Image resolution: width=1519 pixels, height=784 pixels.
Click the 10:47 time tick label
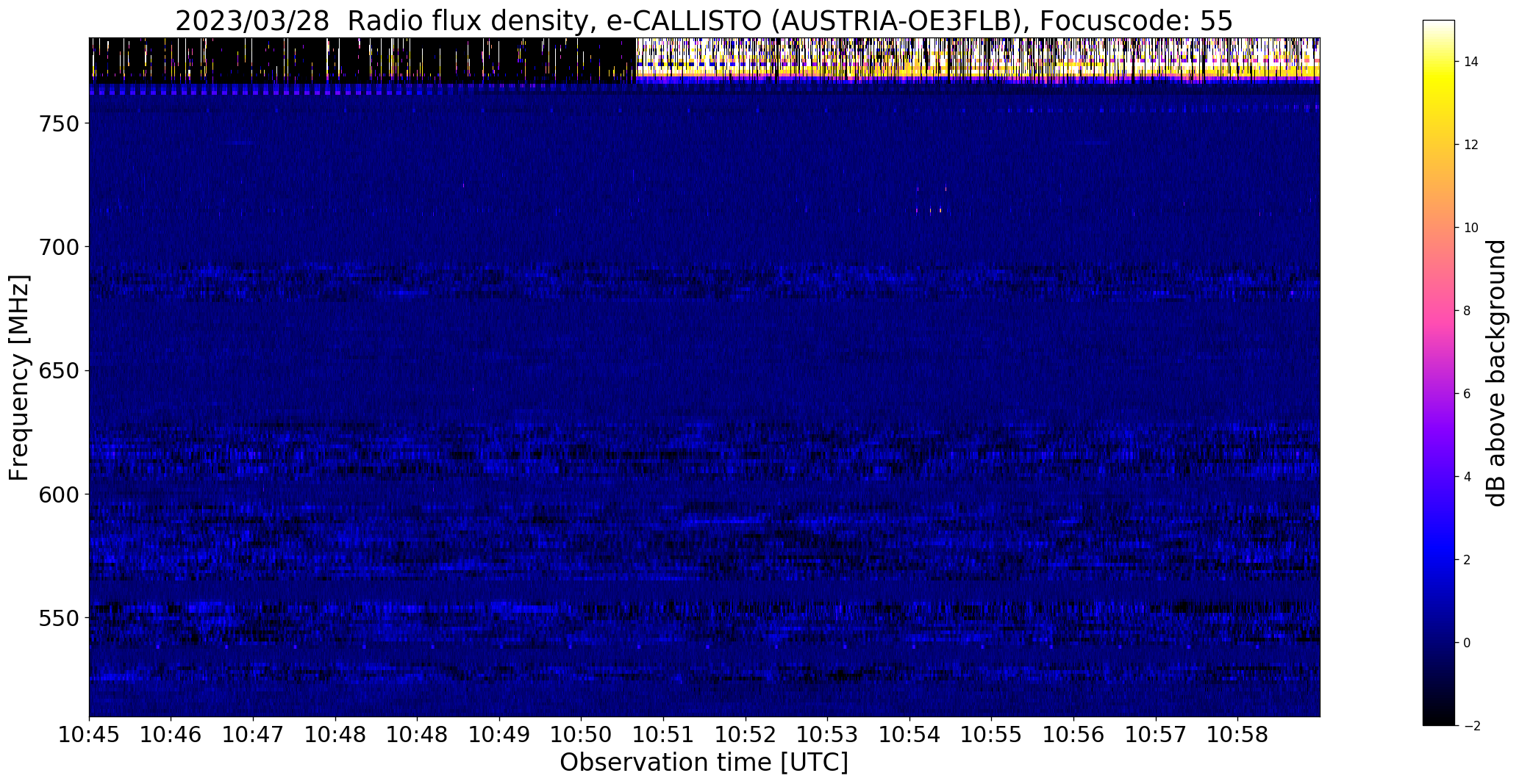click(x=254, y=736)
